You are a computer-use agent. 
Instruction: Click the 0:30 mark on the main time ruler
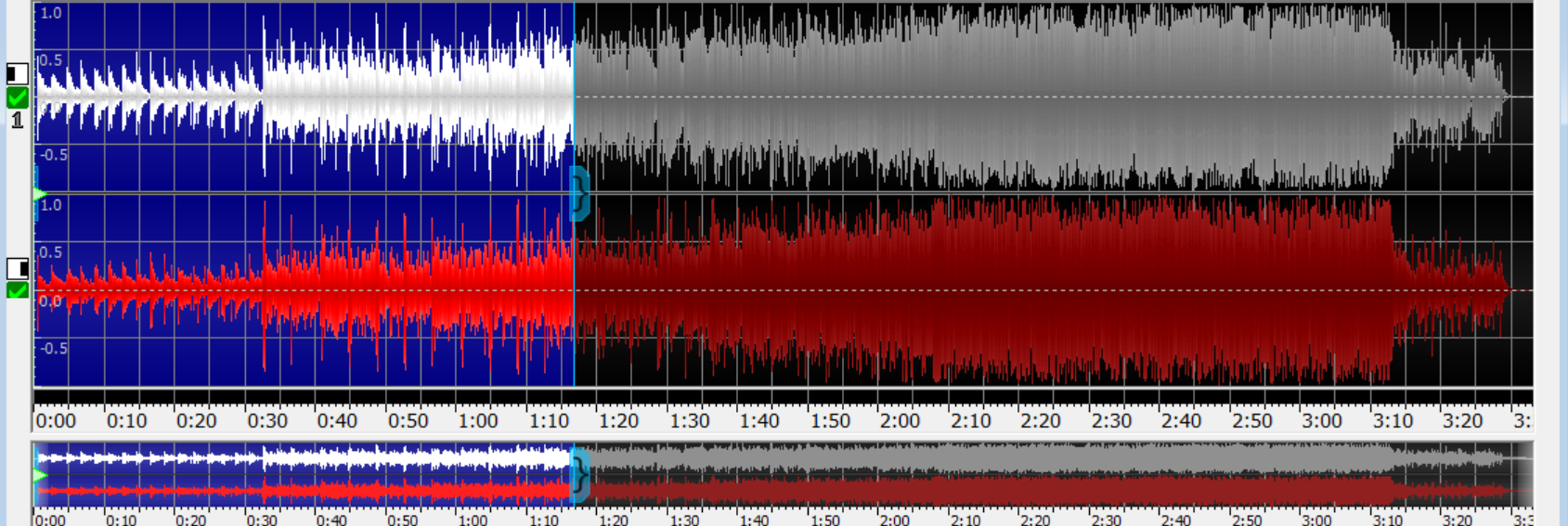[x=267, y=420]
